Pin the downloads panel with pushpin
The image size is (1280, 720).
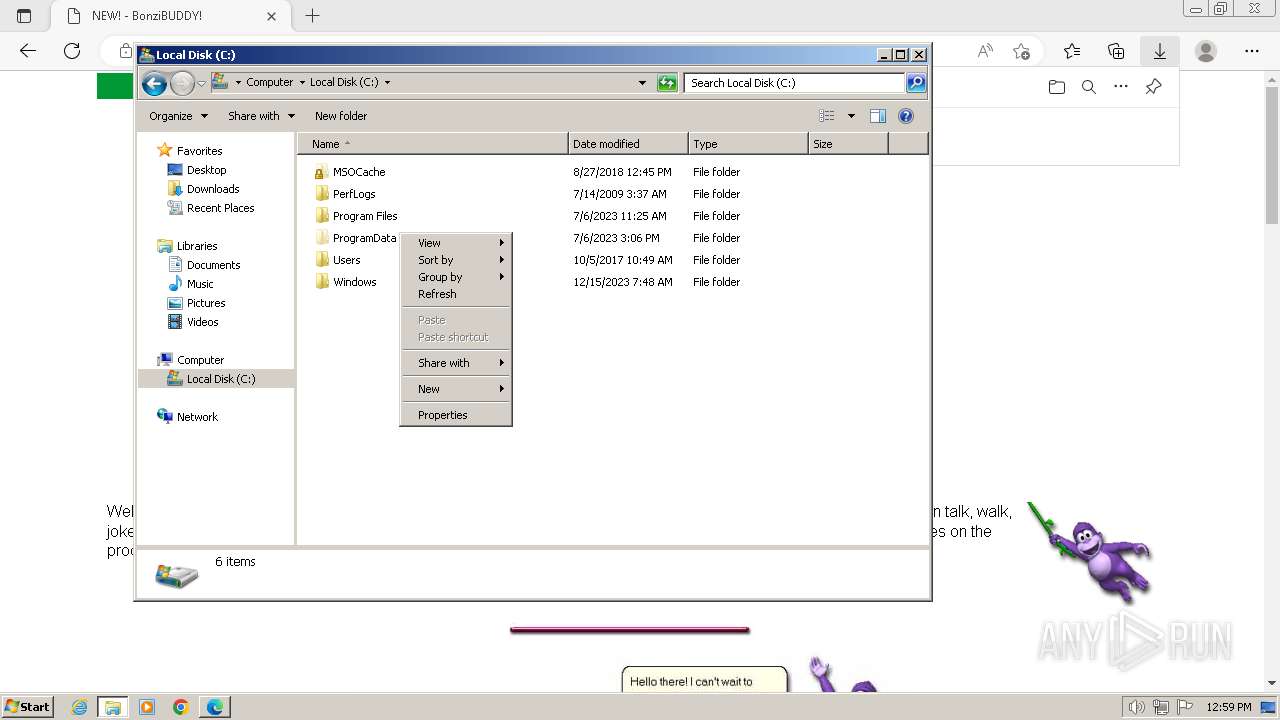click(1153, 87)
